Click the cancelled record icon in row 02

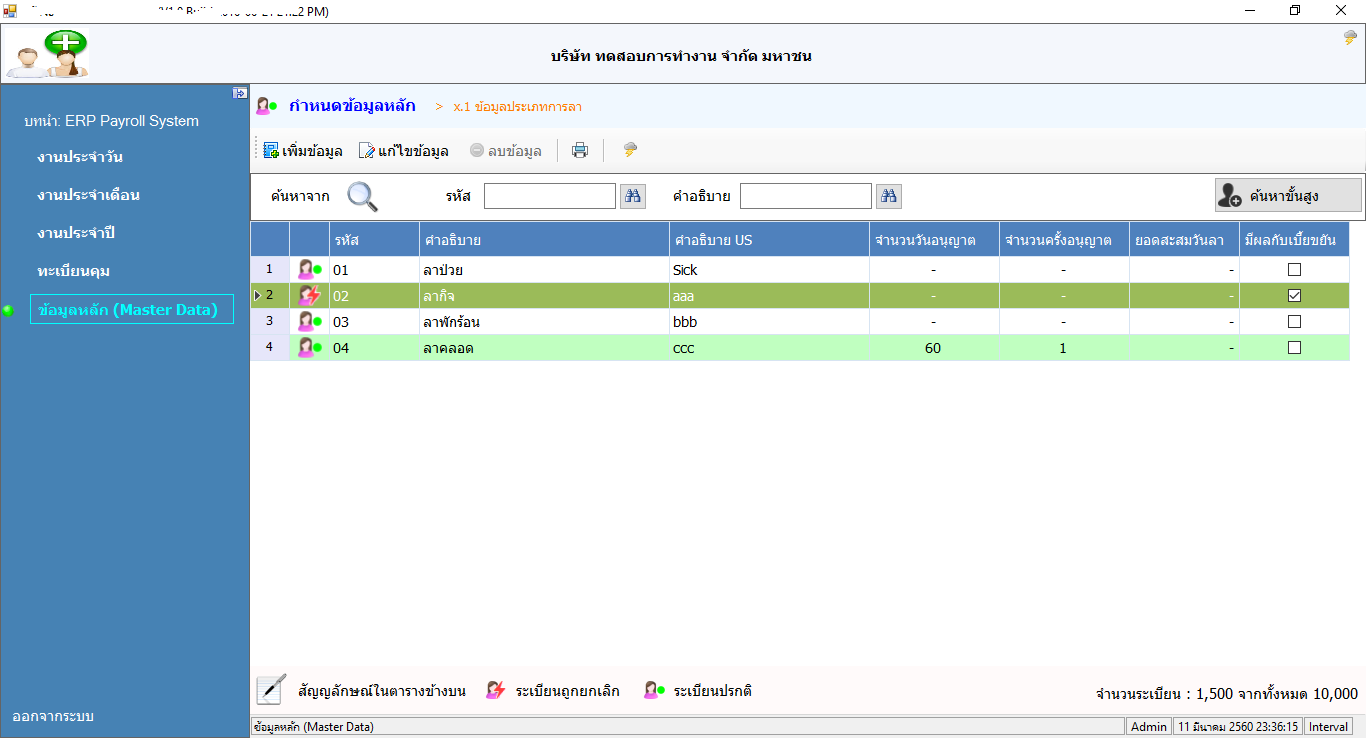click(x=309, y=296)
